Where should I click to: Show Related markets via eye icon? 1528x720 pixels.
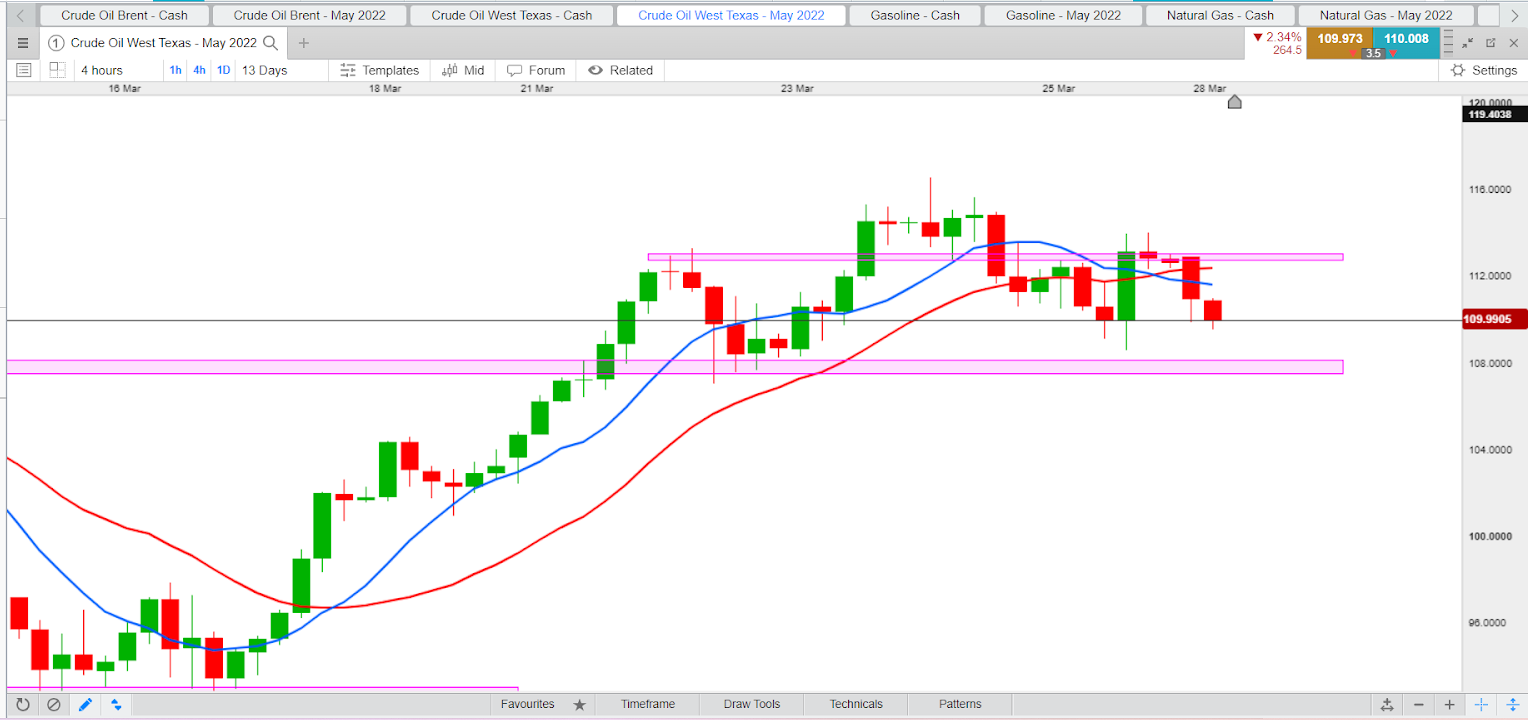pyautogui.click(x=595, y=70)
